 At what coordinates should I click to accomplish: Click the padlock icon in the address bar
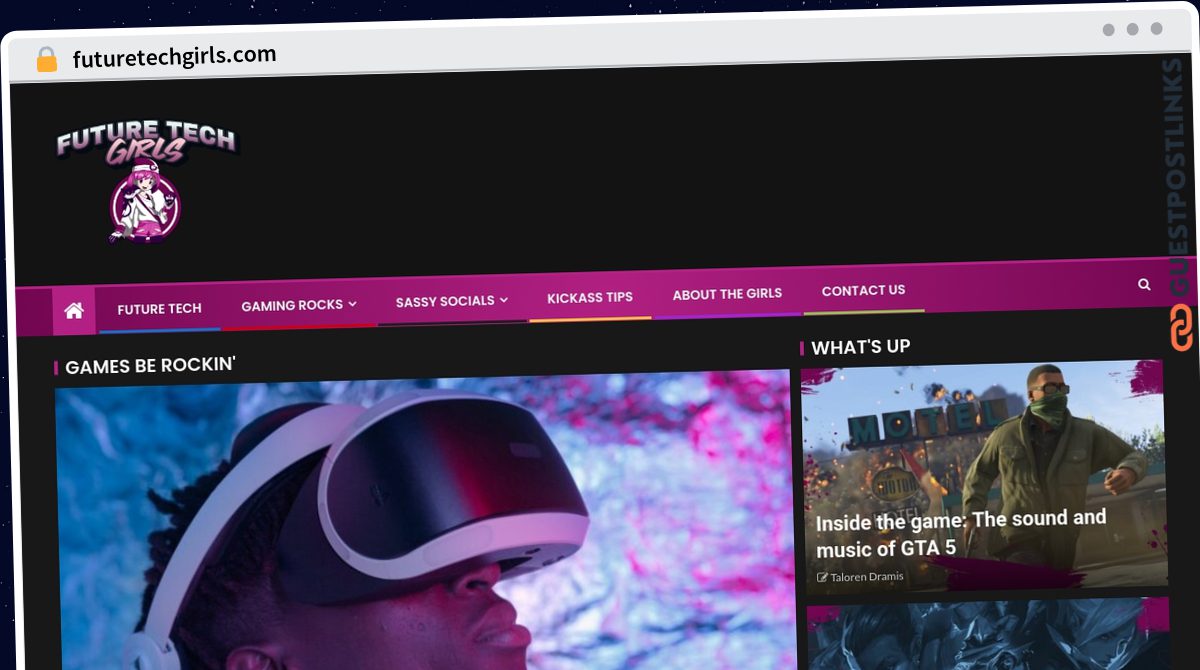(x=47, y=59)
